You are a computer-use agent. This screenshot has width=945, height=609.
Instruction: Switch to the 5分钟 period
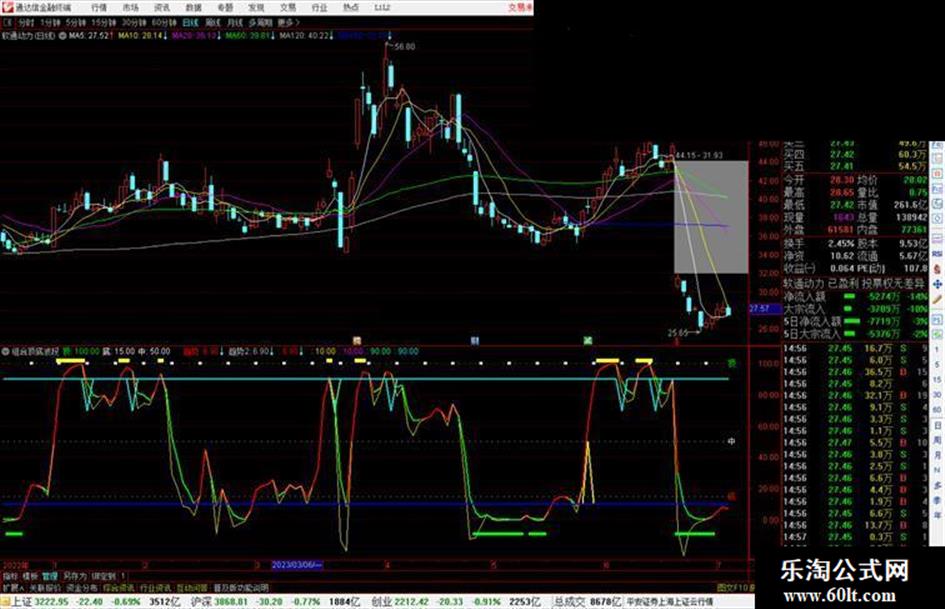[76, 23]
